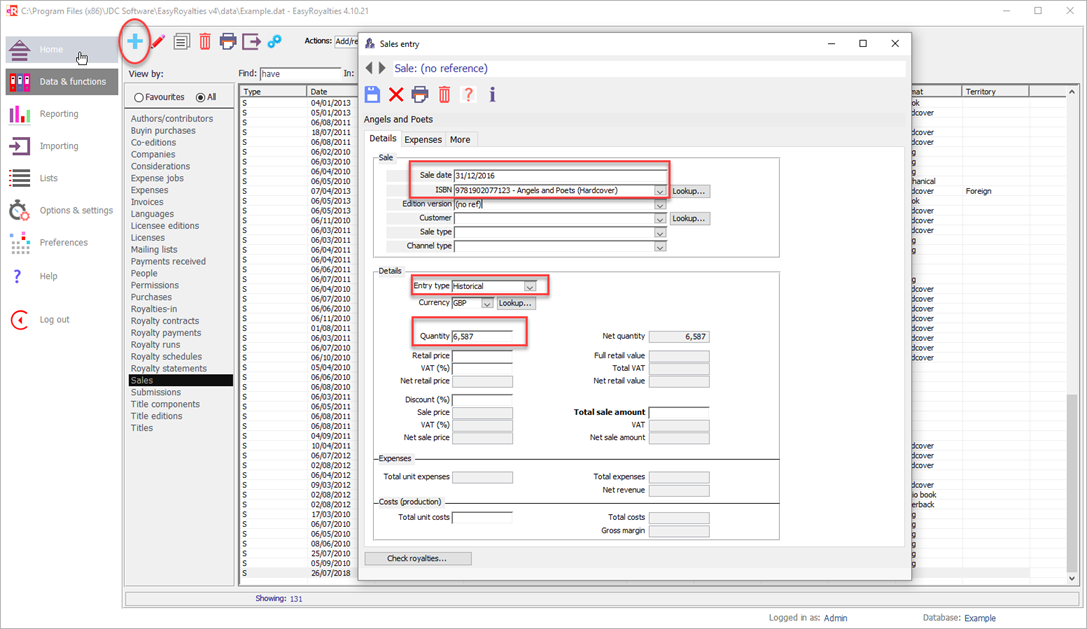Expand the Sale type dropdown

(x=659, y=232)
